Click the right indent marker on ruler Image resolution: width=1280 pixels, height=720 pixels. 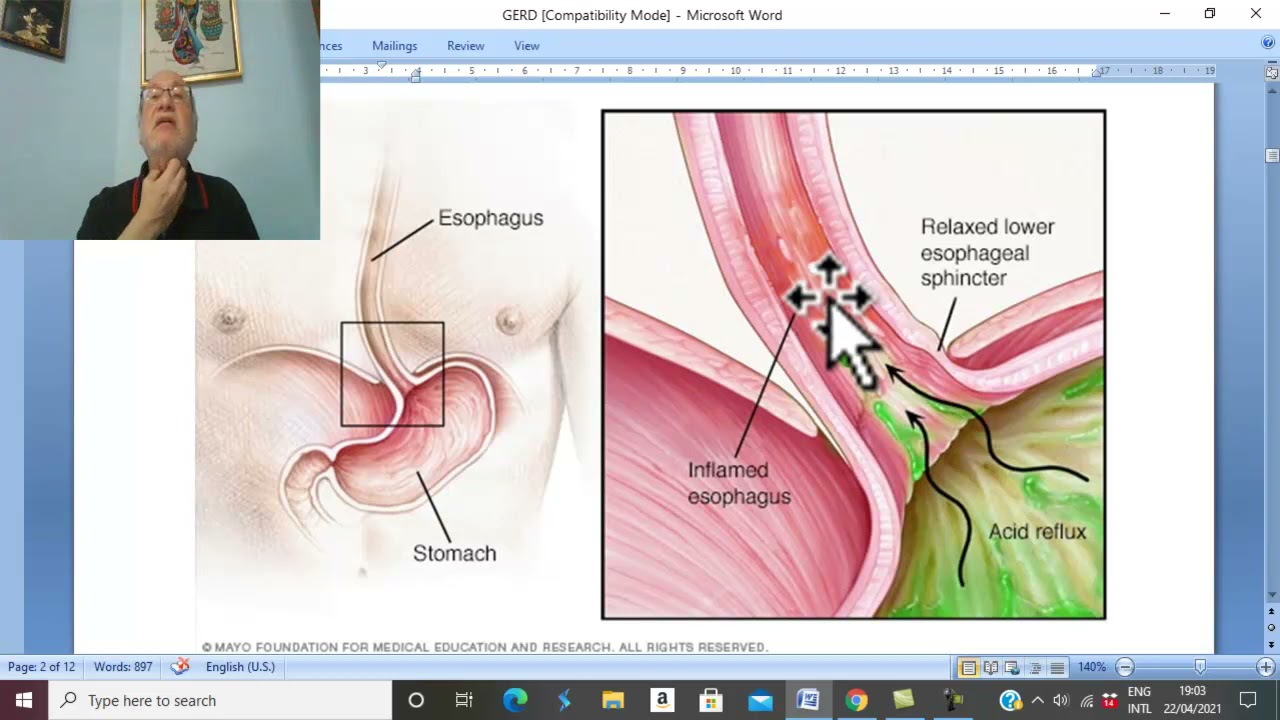point(1096,73)
